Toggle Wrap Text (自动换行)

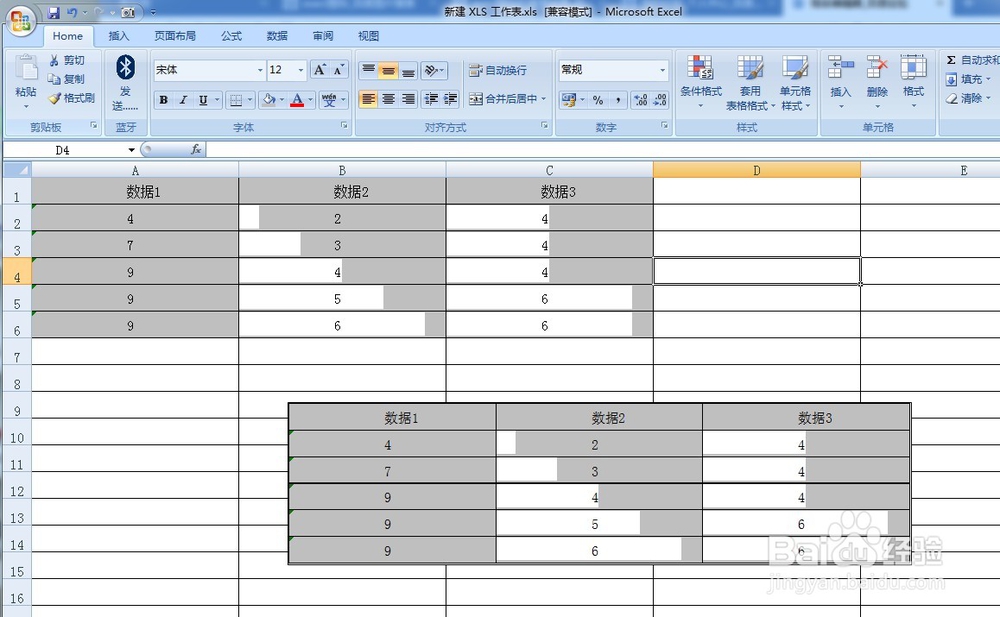[x=506, y=70]
